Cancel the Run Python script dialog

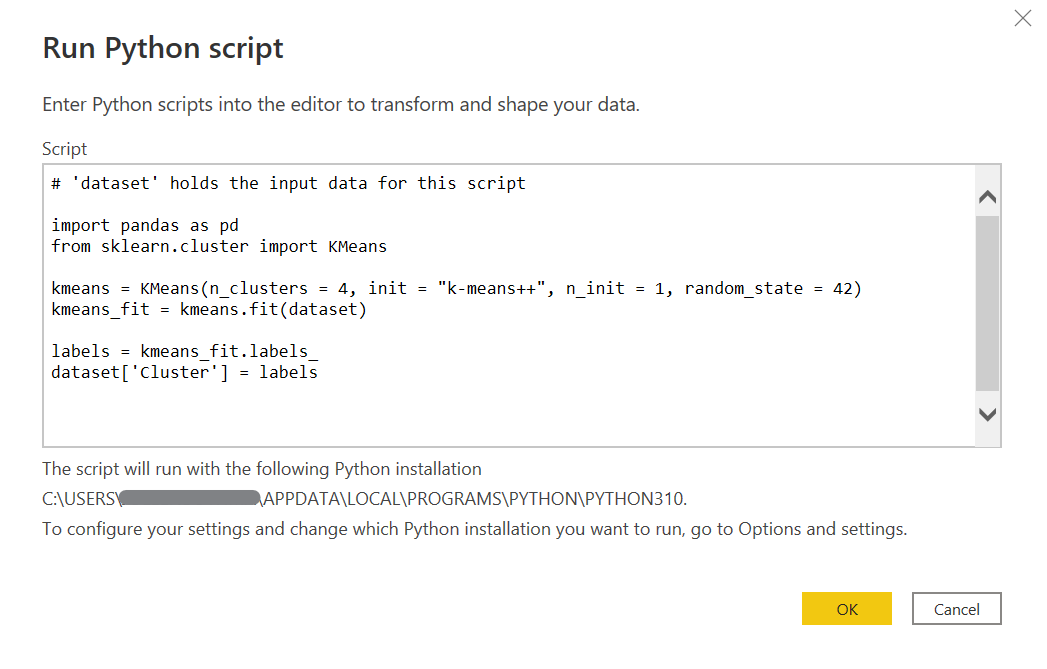[x=956, y=608]
